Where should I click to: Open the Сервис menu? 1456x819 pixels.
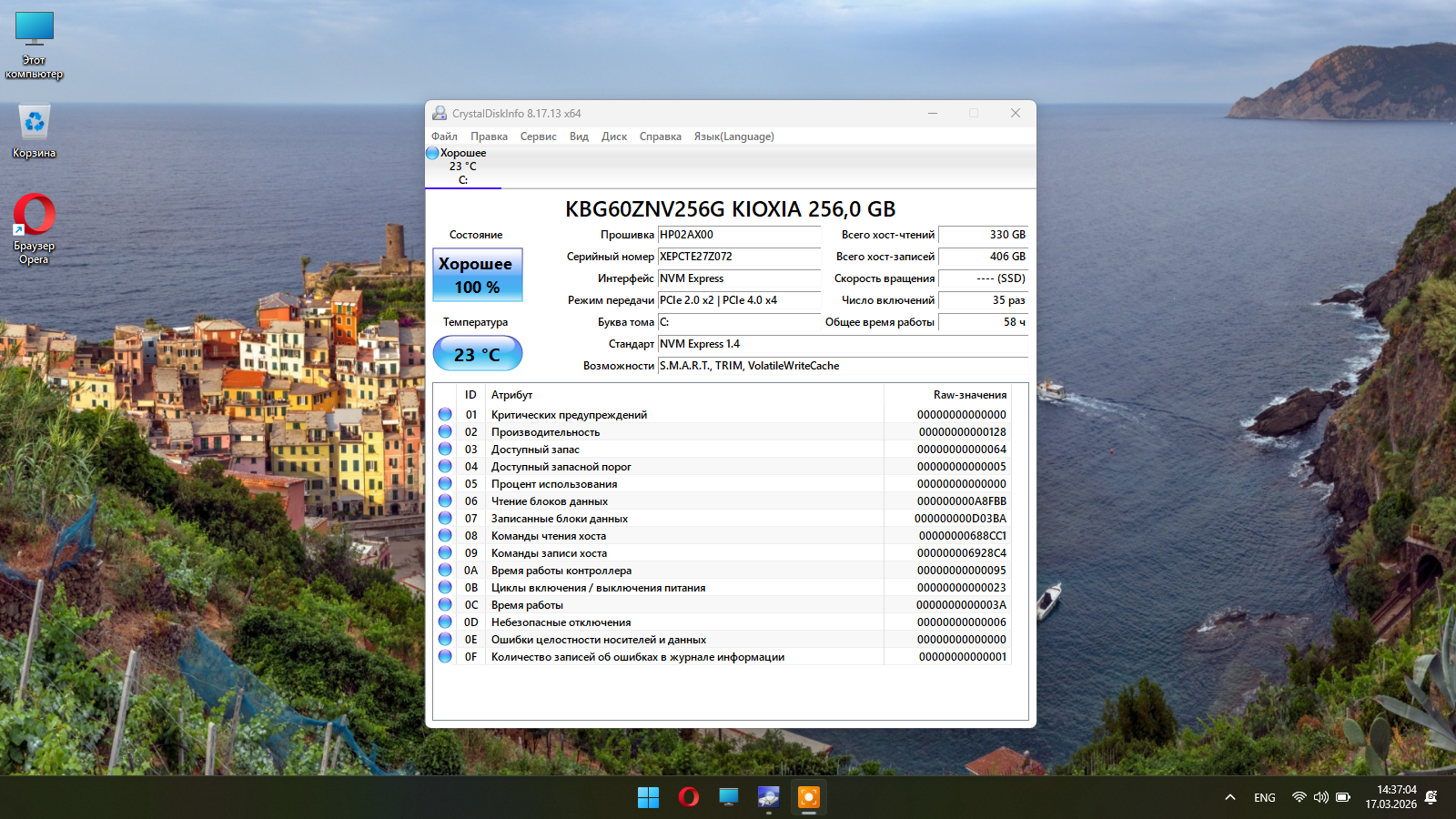538,136
